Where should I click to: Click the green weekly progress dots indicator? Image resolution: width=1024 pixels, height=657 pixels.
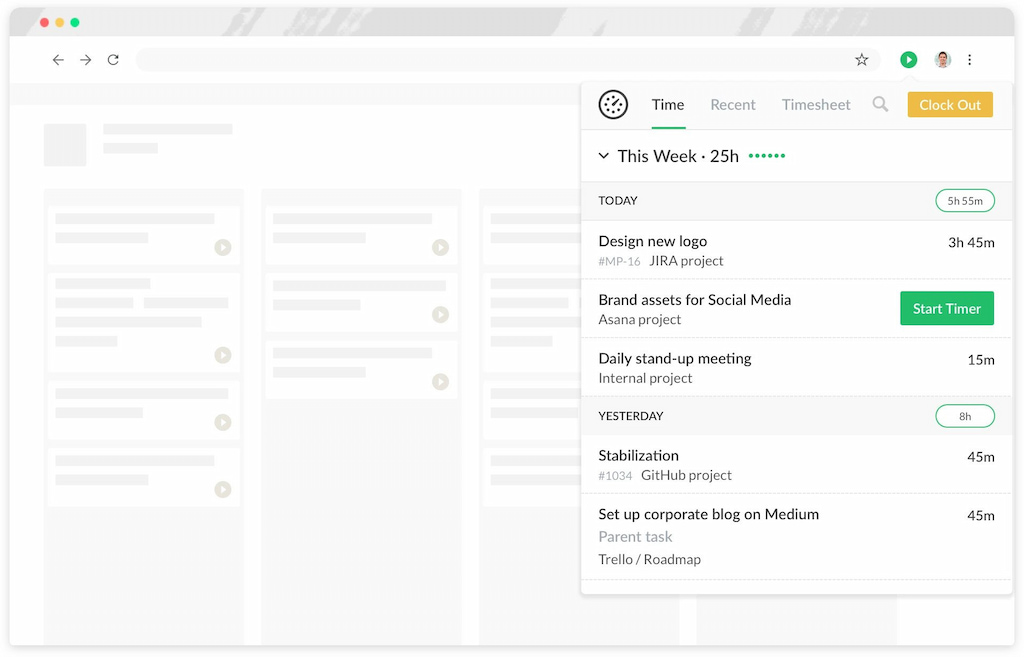(765, 156)
